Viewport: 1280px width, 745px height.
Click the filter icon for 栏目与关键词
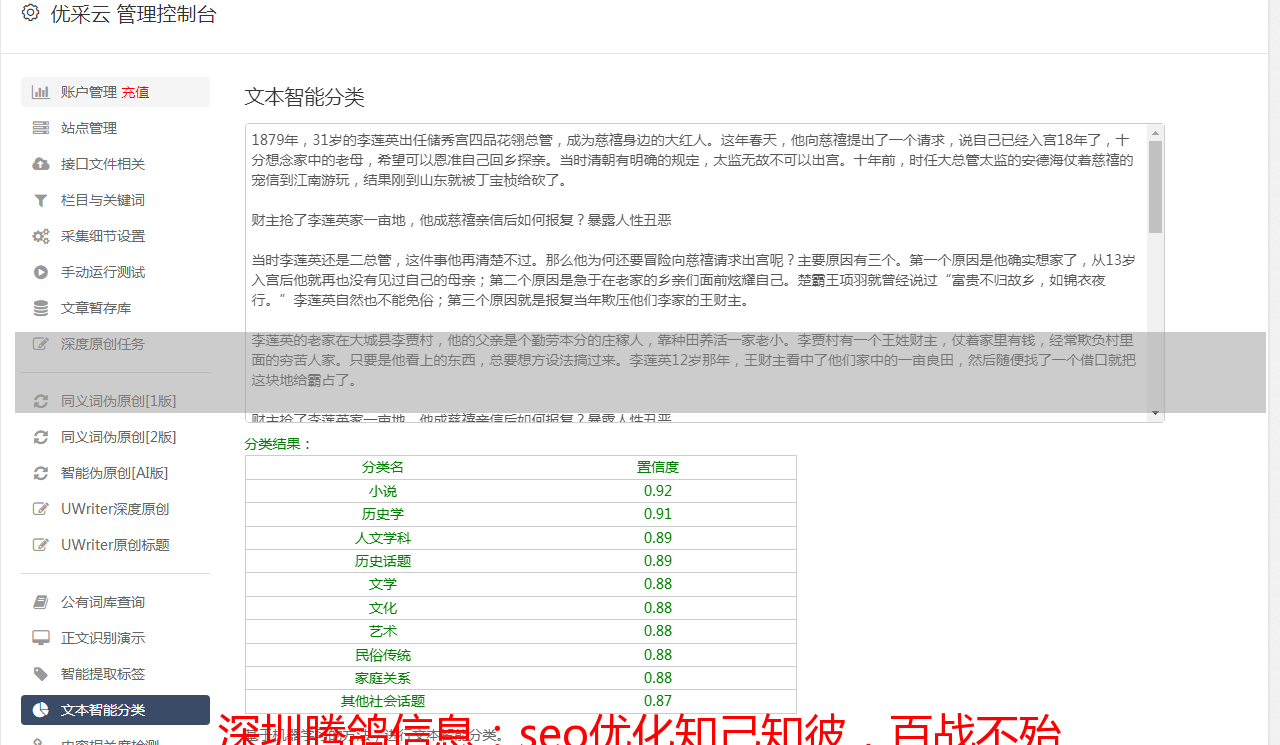coord(41,200)
